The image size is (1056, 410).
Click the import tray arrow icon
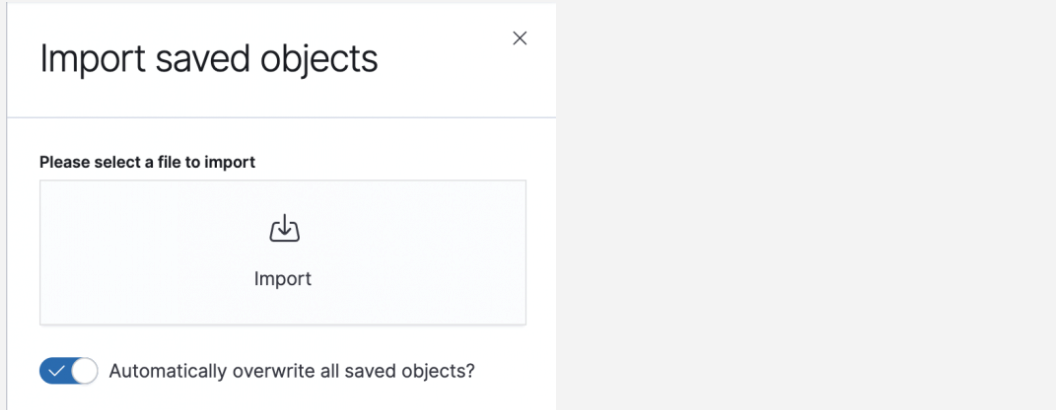pos(284,229)
